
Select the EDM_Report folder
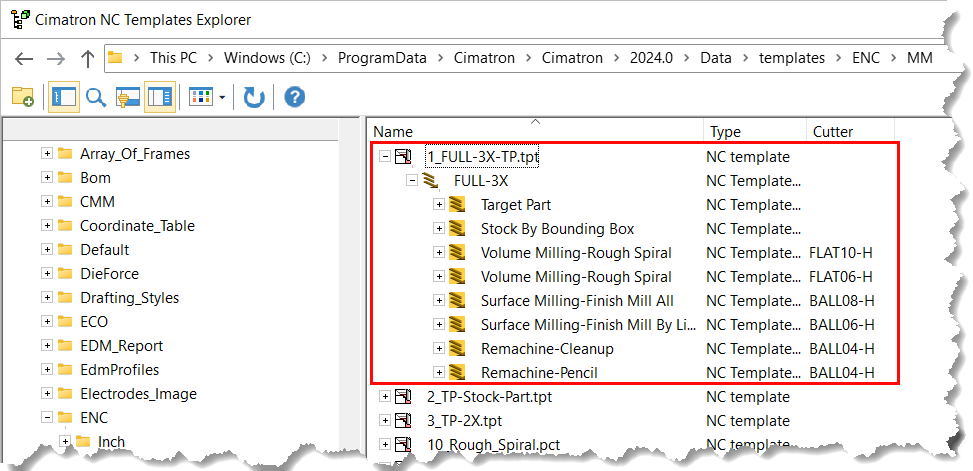click(x=122, y=346)
